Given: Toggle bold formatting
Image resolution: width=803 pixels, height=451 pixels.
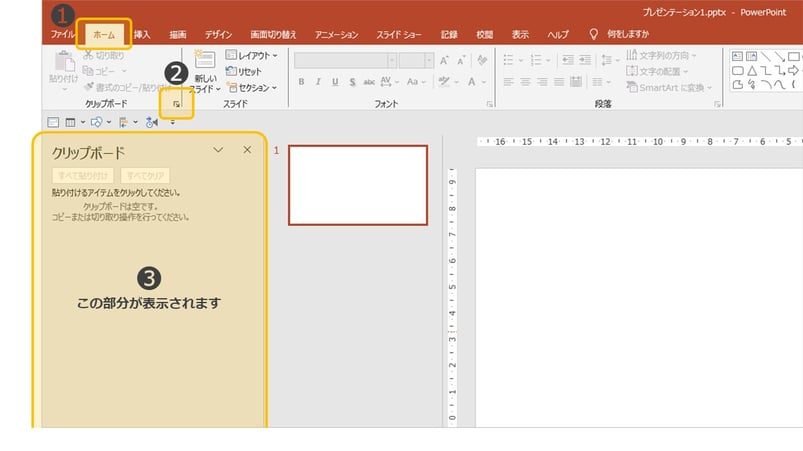Looking at the screenshot, I should coord(302,81).
